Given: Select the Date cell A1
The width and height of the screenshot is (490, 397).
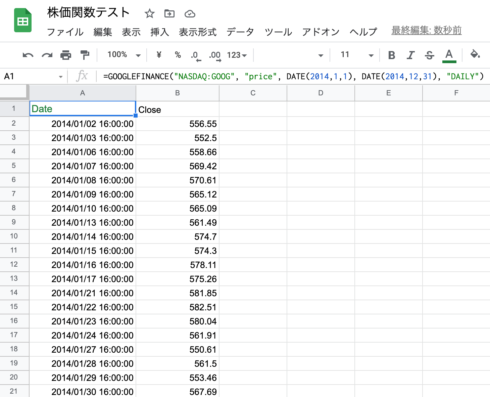Looking at the screenshot, I should point(82,109).
